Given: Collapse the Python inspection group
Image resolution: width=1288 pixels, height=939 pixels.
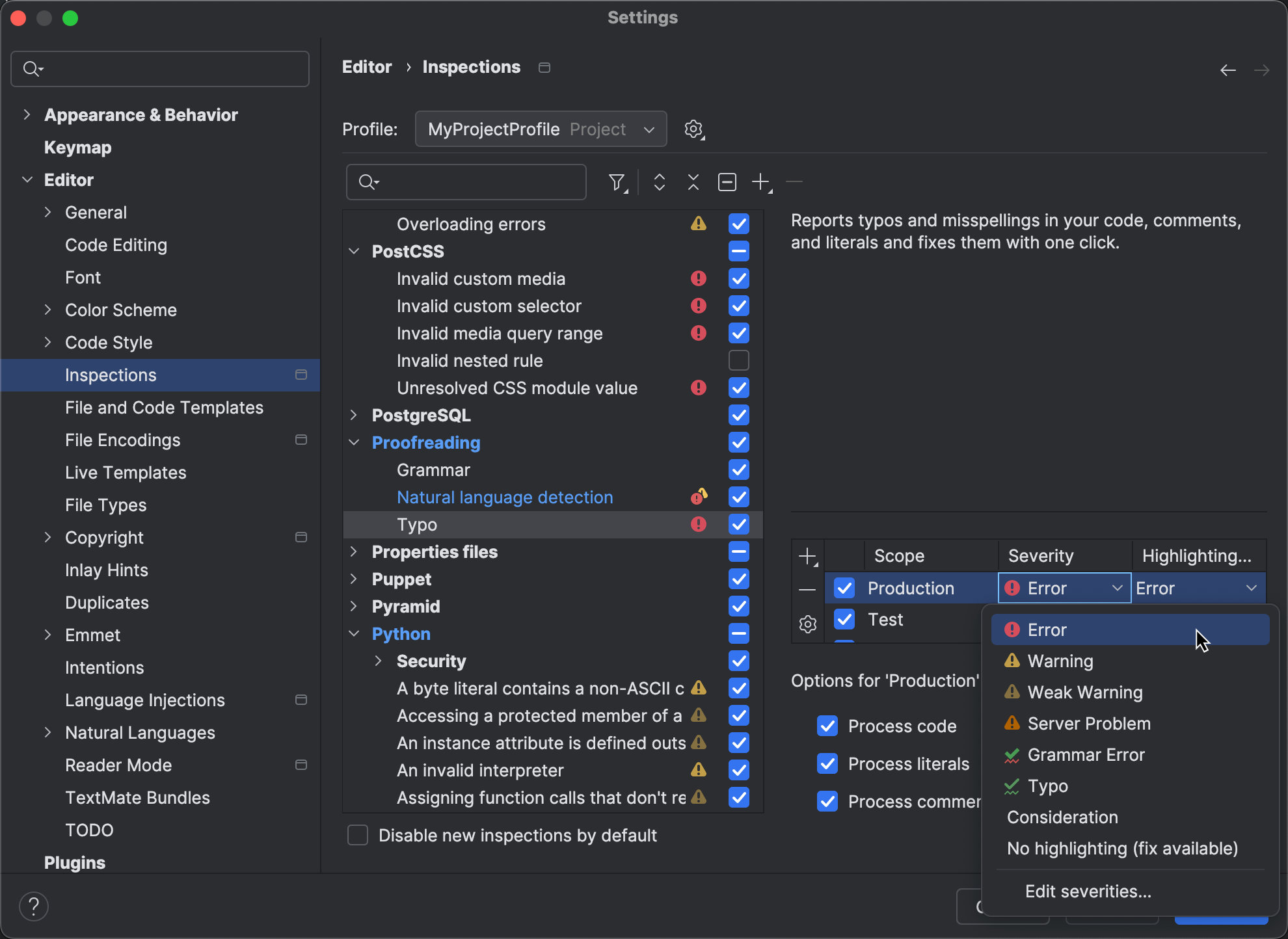Looking at the screenshot, I should pyautogui.click(x=354, y=633).
